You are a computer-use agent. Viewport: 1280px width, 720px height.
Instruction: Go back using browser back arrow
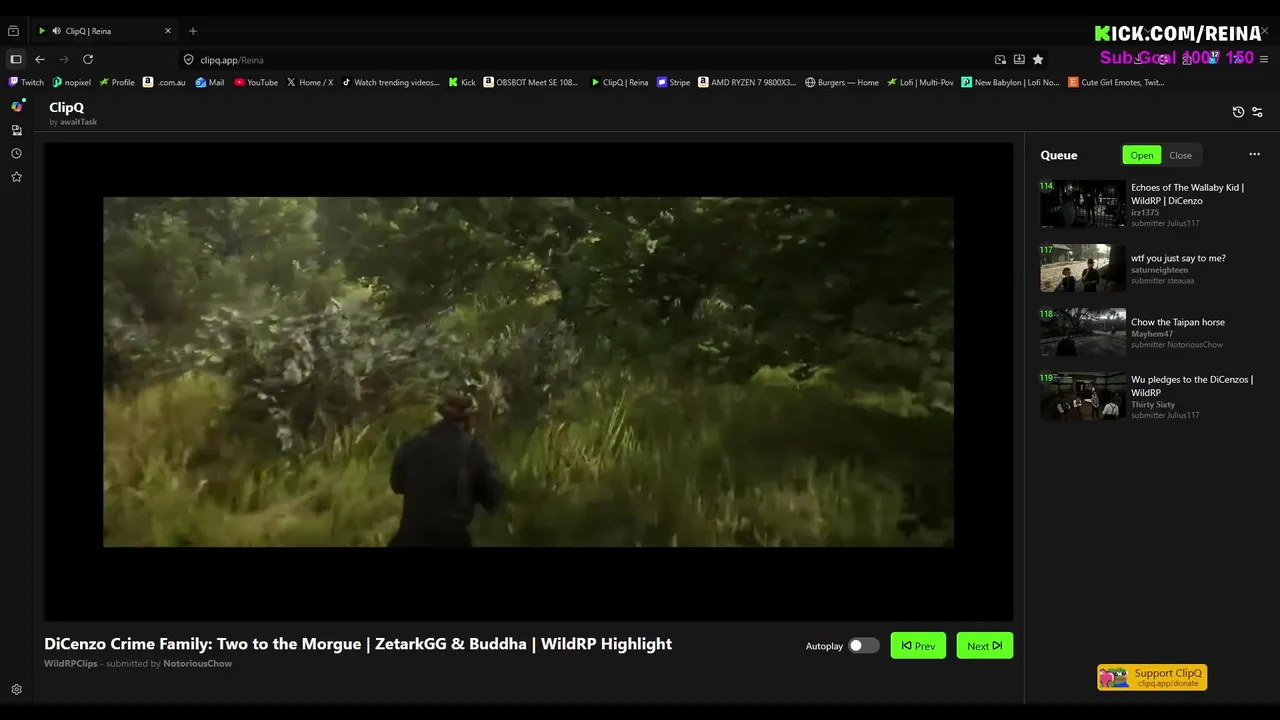(x=40, y=59)
